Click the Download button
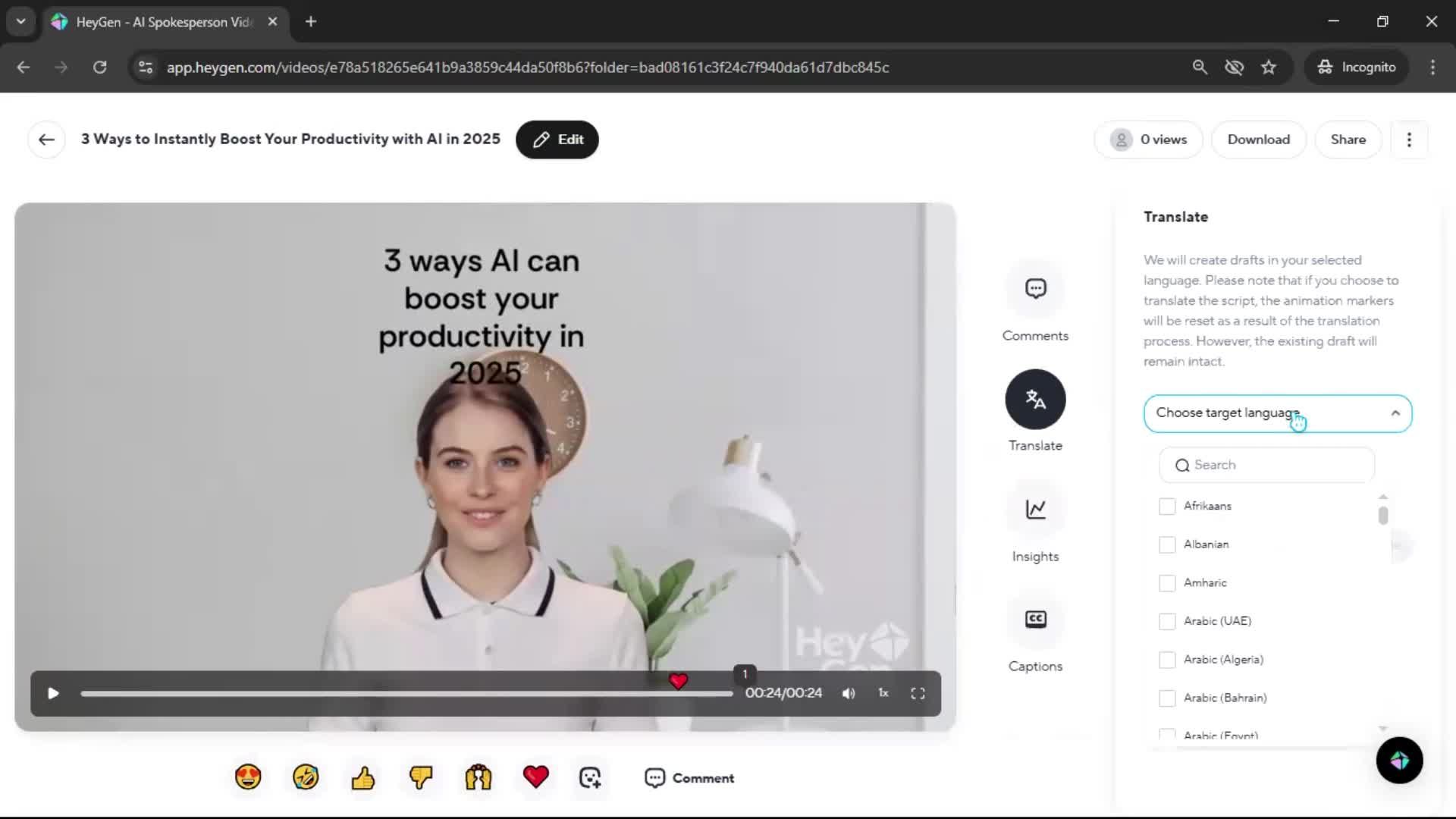Viewport: 1456px width, 819px height. (x=1258, y=140)
